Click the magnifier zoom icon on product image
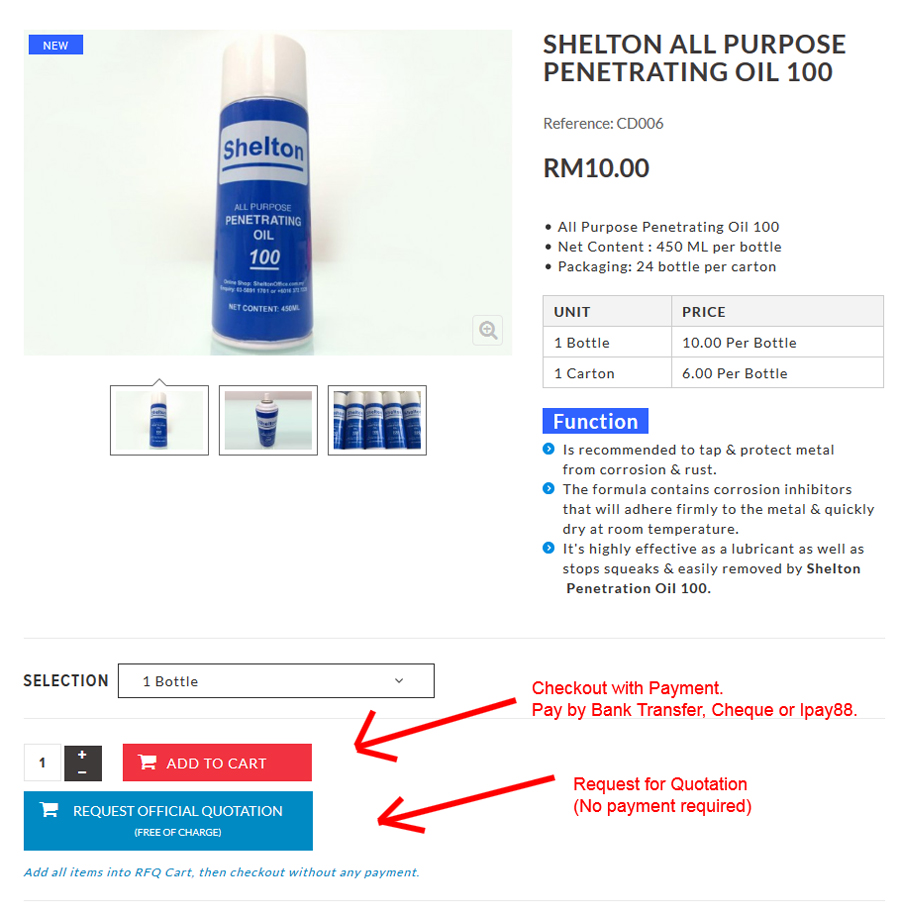Screen dimensions: 900x916 (x=488, y=330)
